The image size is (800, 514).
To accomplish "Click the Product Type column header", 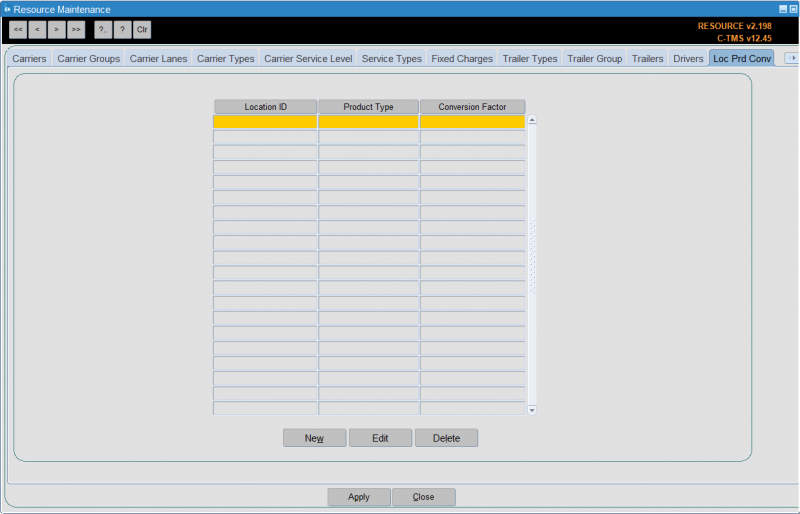I will [x=368, y=107].
